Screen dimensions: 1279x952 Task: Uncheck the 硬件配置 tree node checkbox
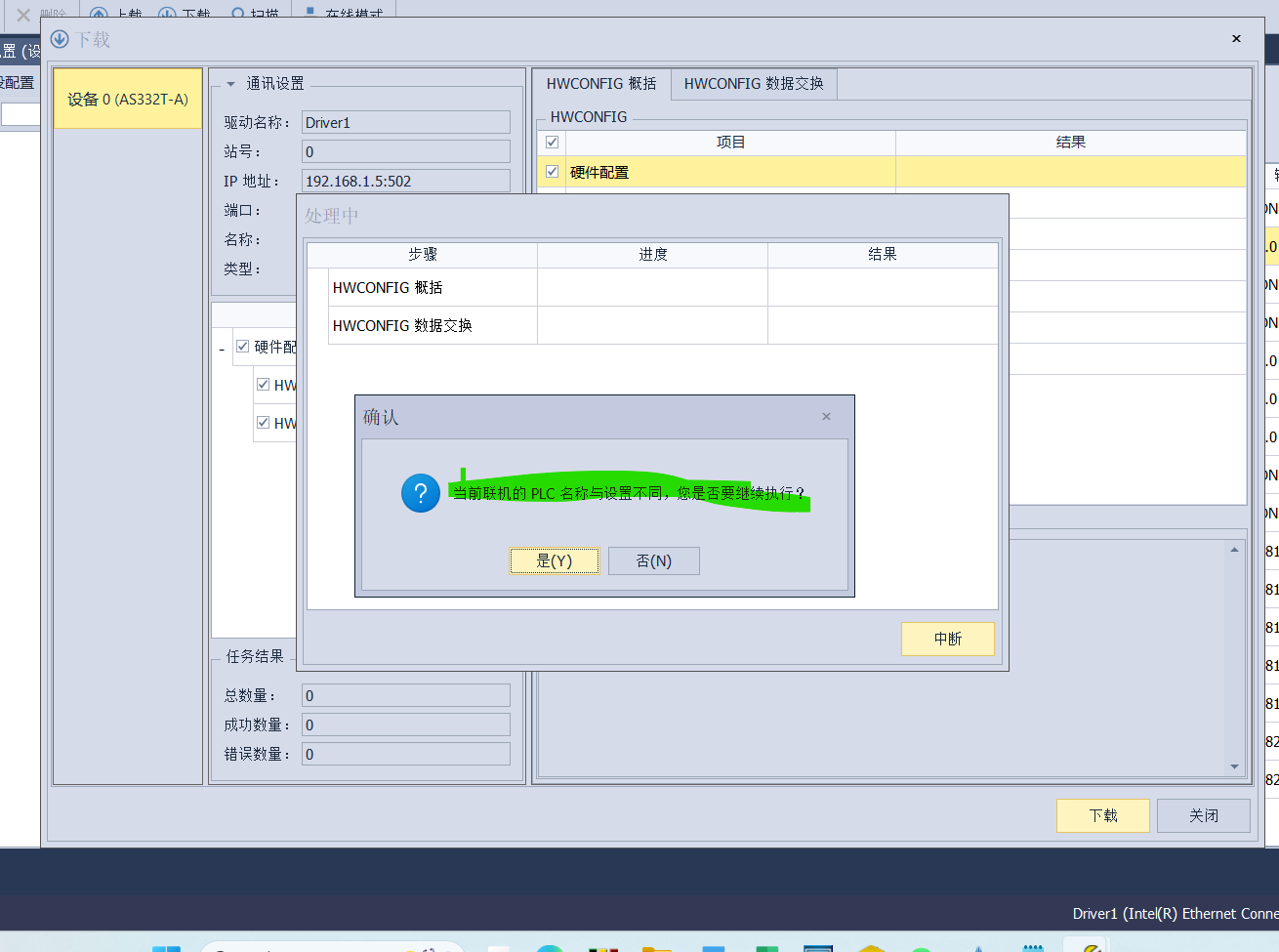243,347
